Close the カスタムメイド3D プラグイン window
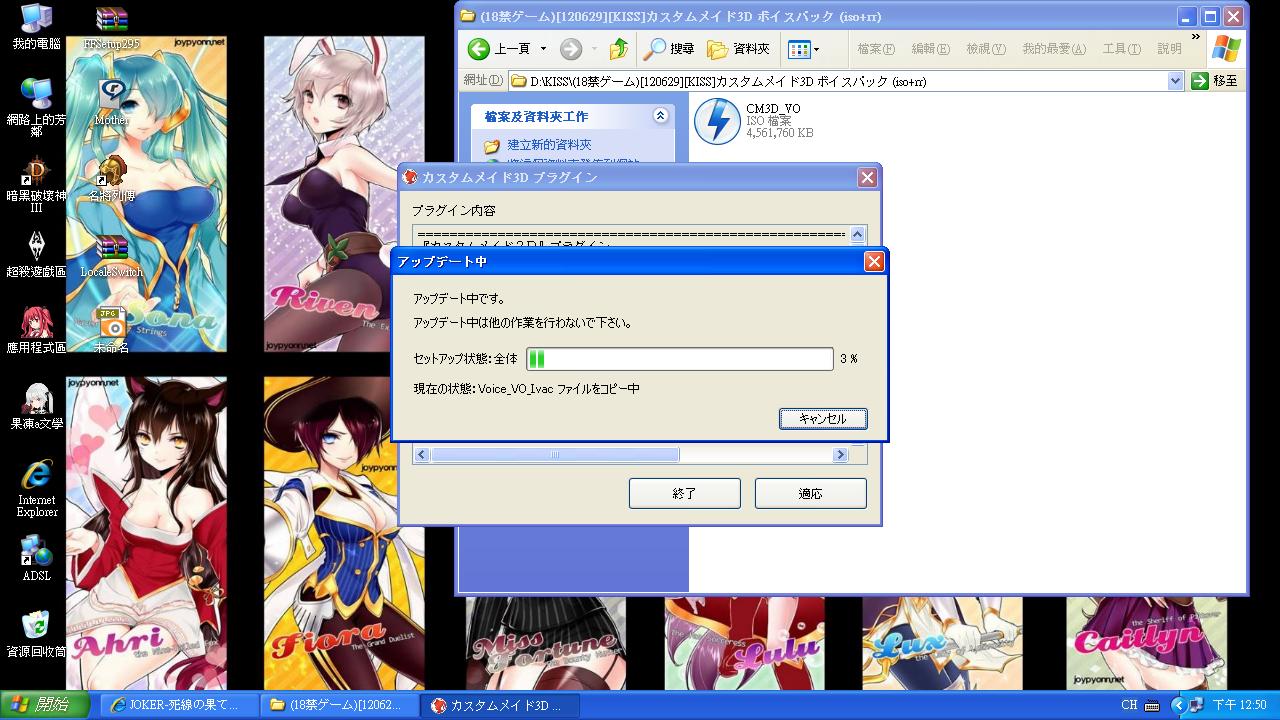The image size is (1280, 720). pos(867,177)
